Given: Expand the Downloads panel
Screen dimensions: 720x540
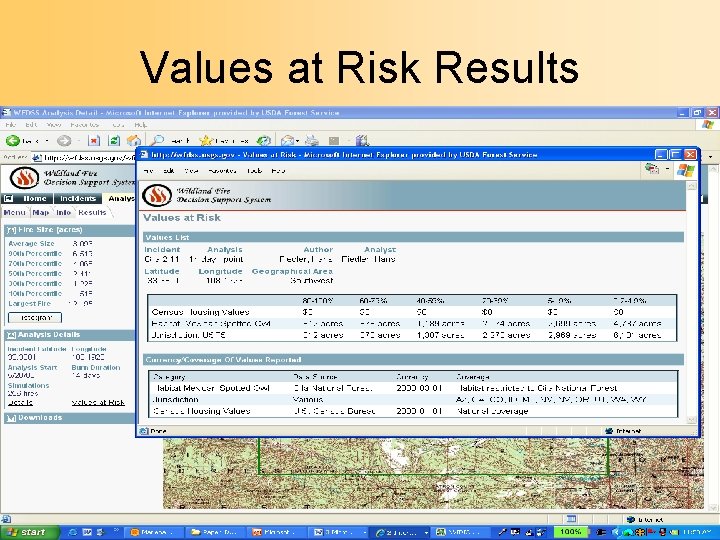Looking at the screenshot, I should pyautogui.click(x=12, y=418).
